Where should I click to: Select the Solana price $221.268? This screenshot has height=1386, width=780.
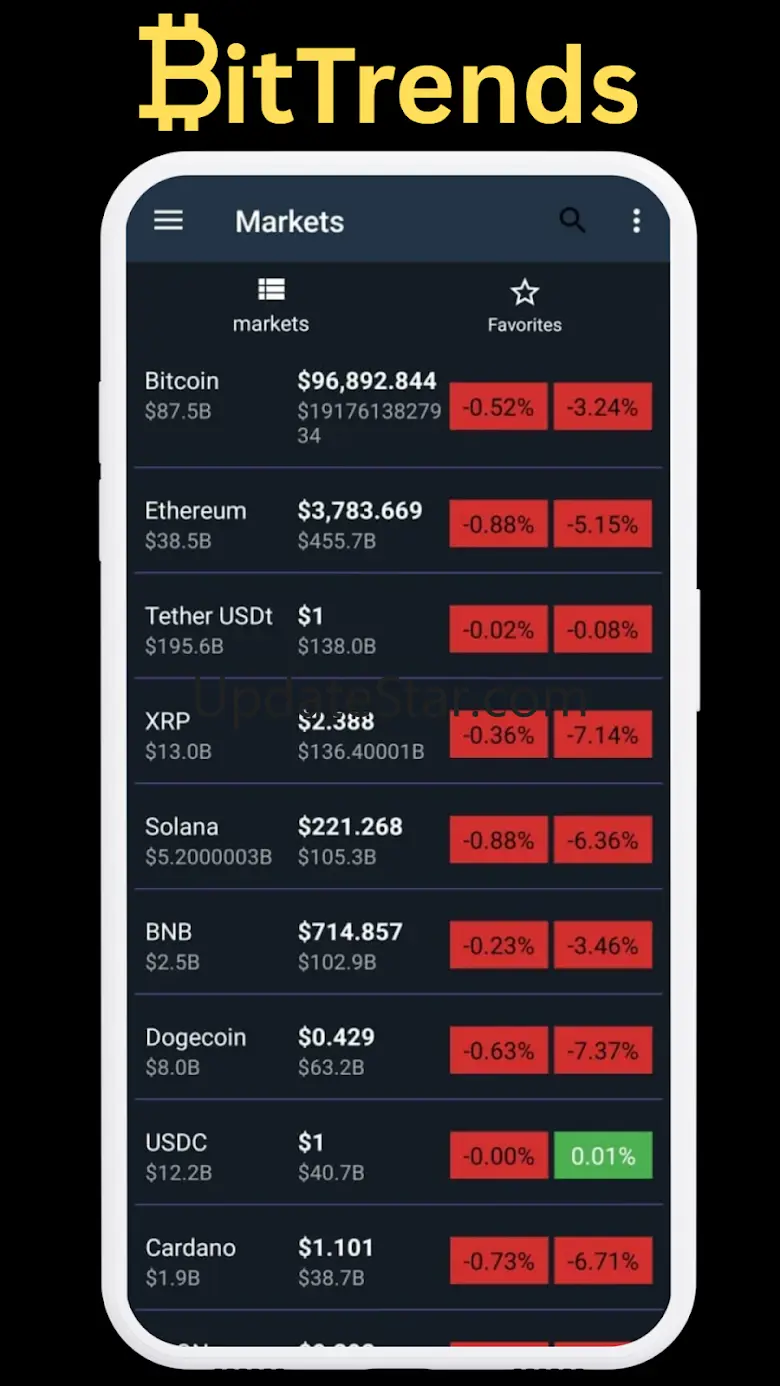pos(350,827)
